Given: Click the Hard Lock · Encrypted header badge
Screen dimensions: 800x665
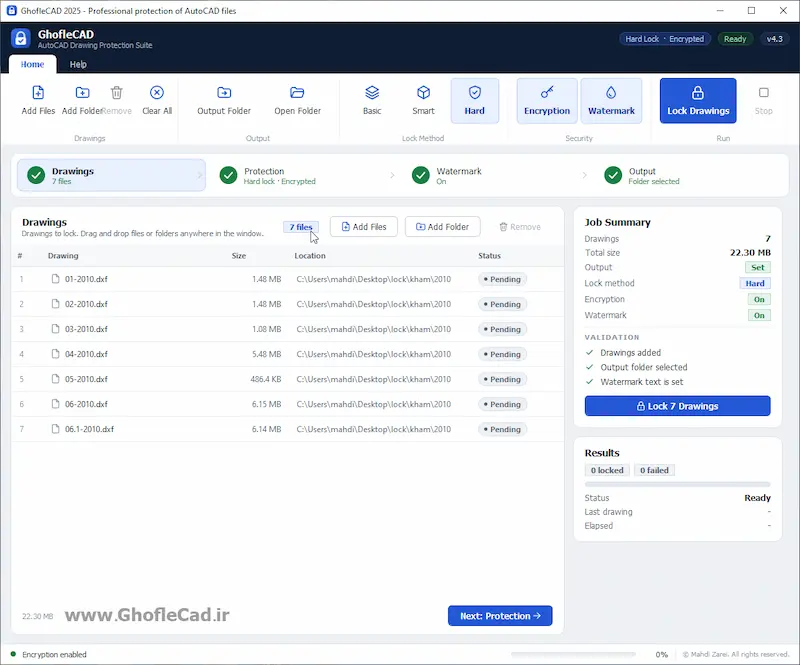Looking at the screenshot, I should pos(665,39).
